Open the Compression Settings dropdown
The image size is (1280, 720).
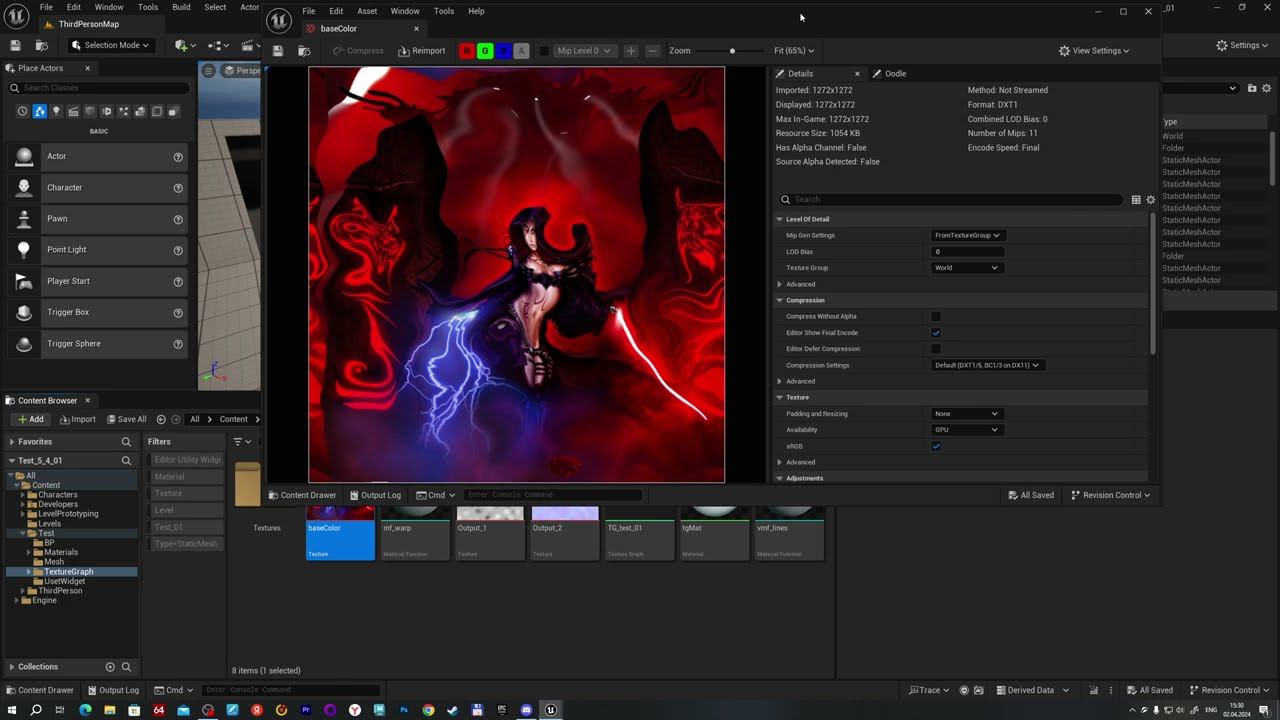pyautogui.click(x=987, y=365)
